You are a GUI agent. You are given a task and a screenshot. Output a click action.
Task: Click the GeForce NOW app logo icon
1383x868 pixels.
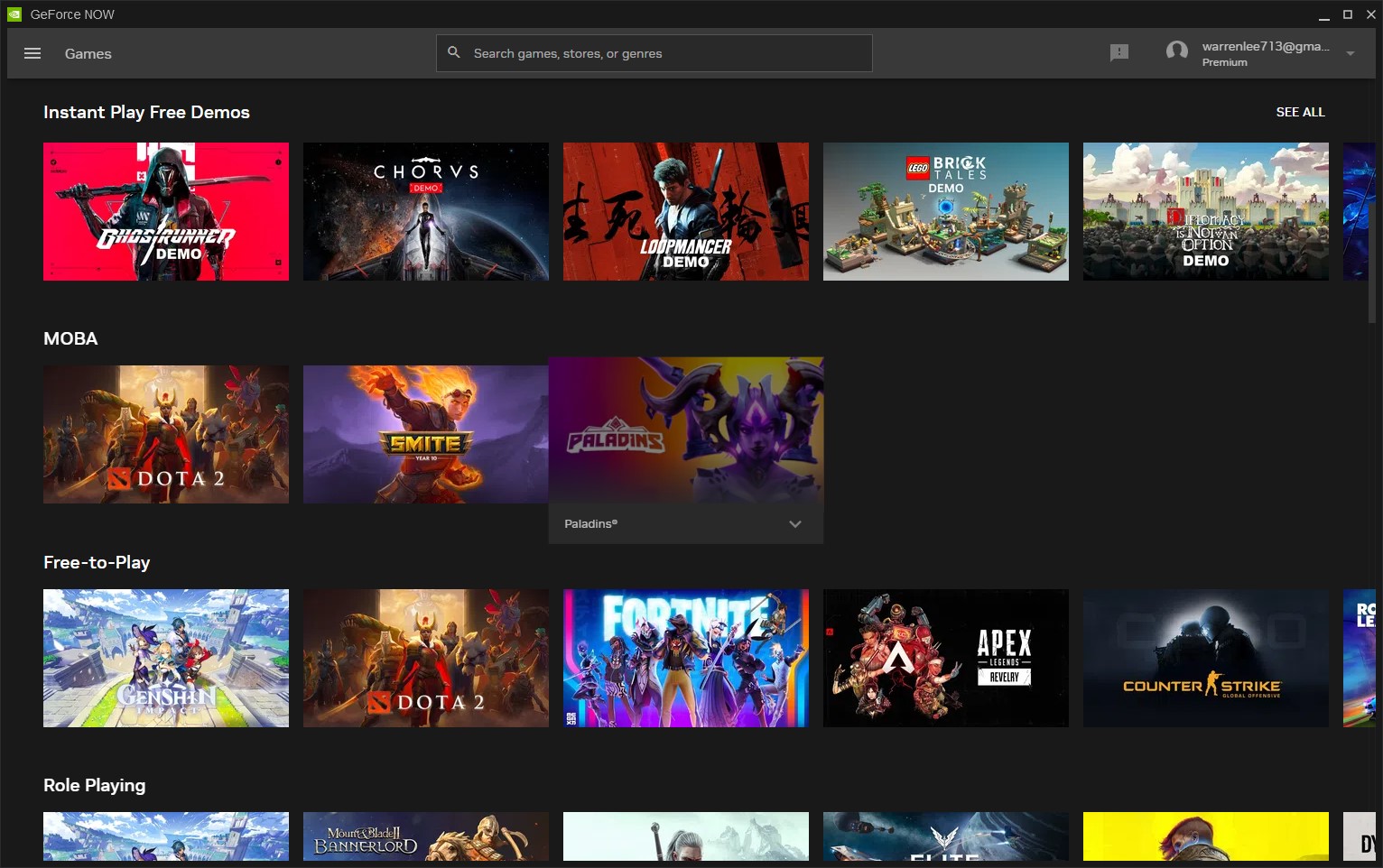(14, 14)
